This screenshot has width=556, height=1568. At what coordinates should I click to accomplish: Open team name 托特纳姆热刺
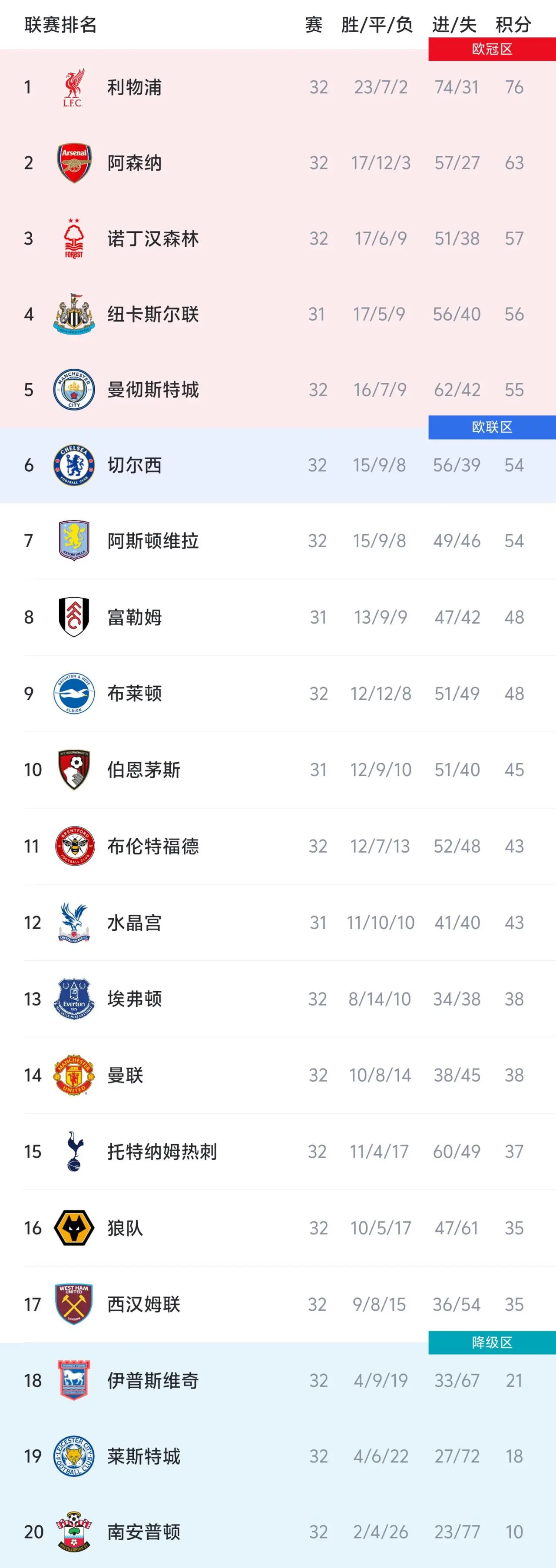tap(162, 1151)
